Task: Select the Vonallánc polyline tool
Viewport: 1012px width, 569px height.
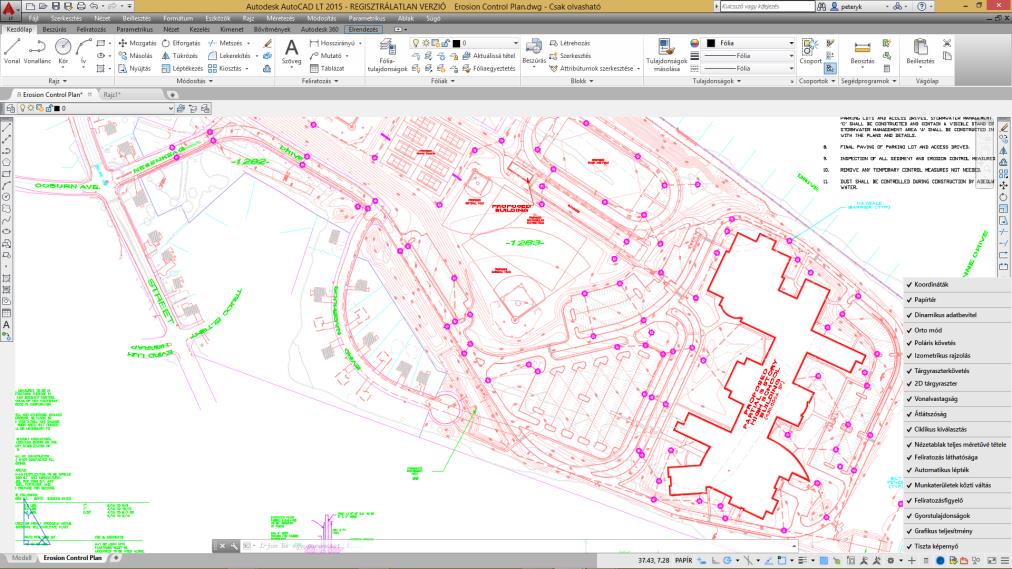Action: pyautogui.click(x=37, y=51)
